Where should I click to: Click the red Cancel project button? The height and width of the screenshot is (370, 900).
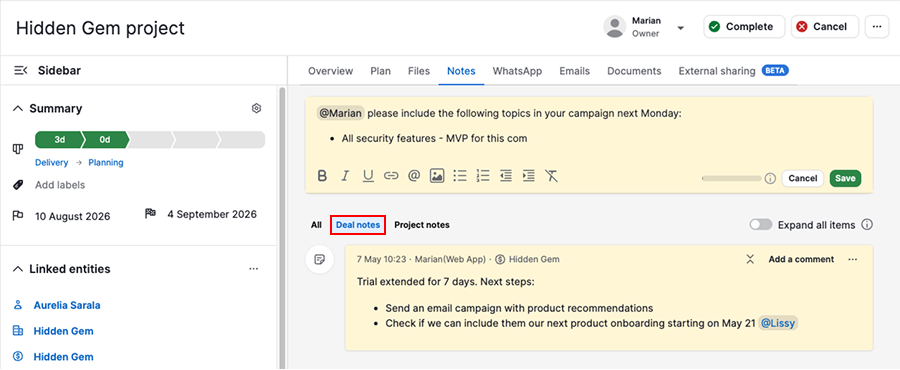click(x=825, y=27)
